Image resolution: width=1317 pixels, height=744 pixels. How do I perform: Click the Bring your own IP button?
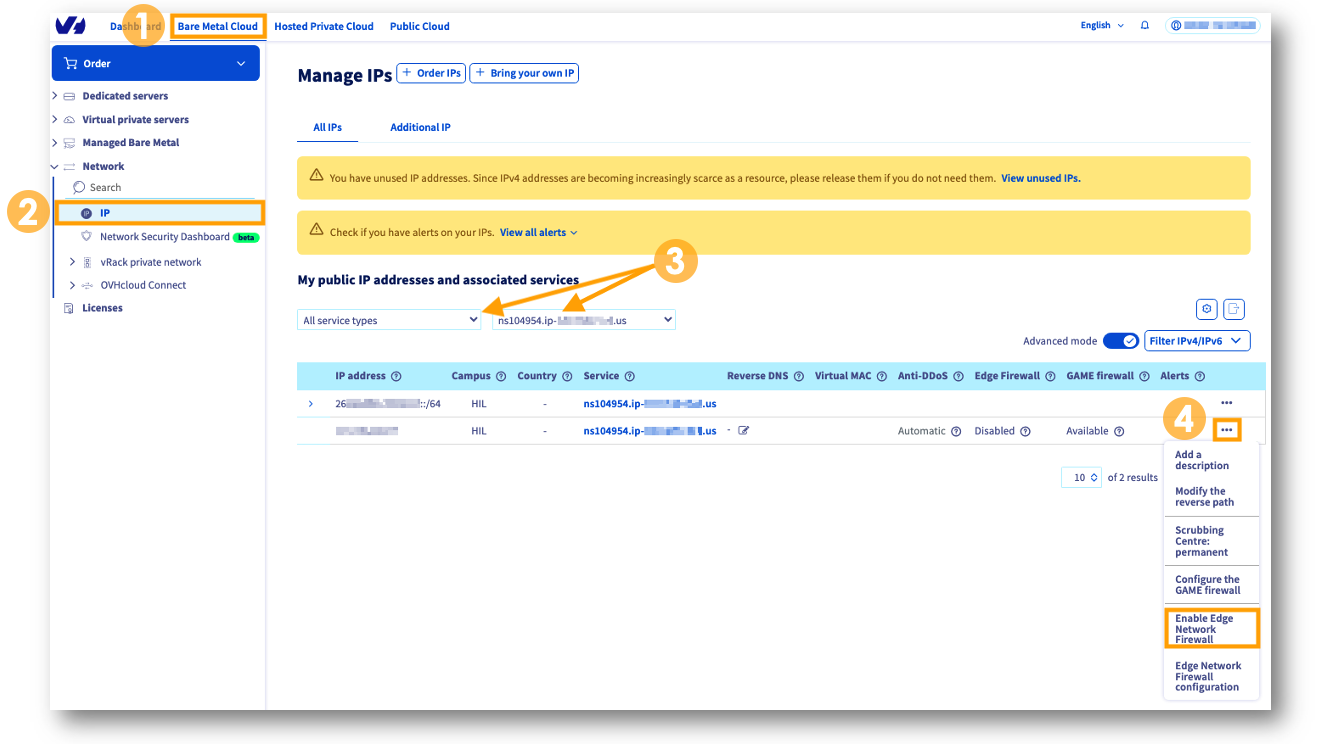(x=524, y=72)
